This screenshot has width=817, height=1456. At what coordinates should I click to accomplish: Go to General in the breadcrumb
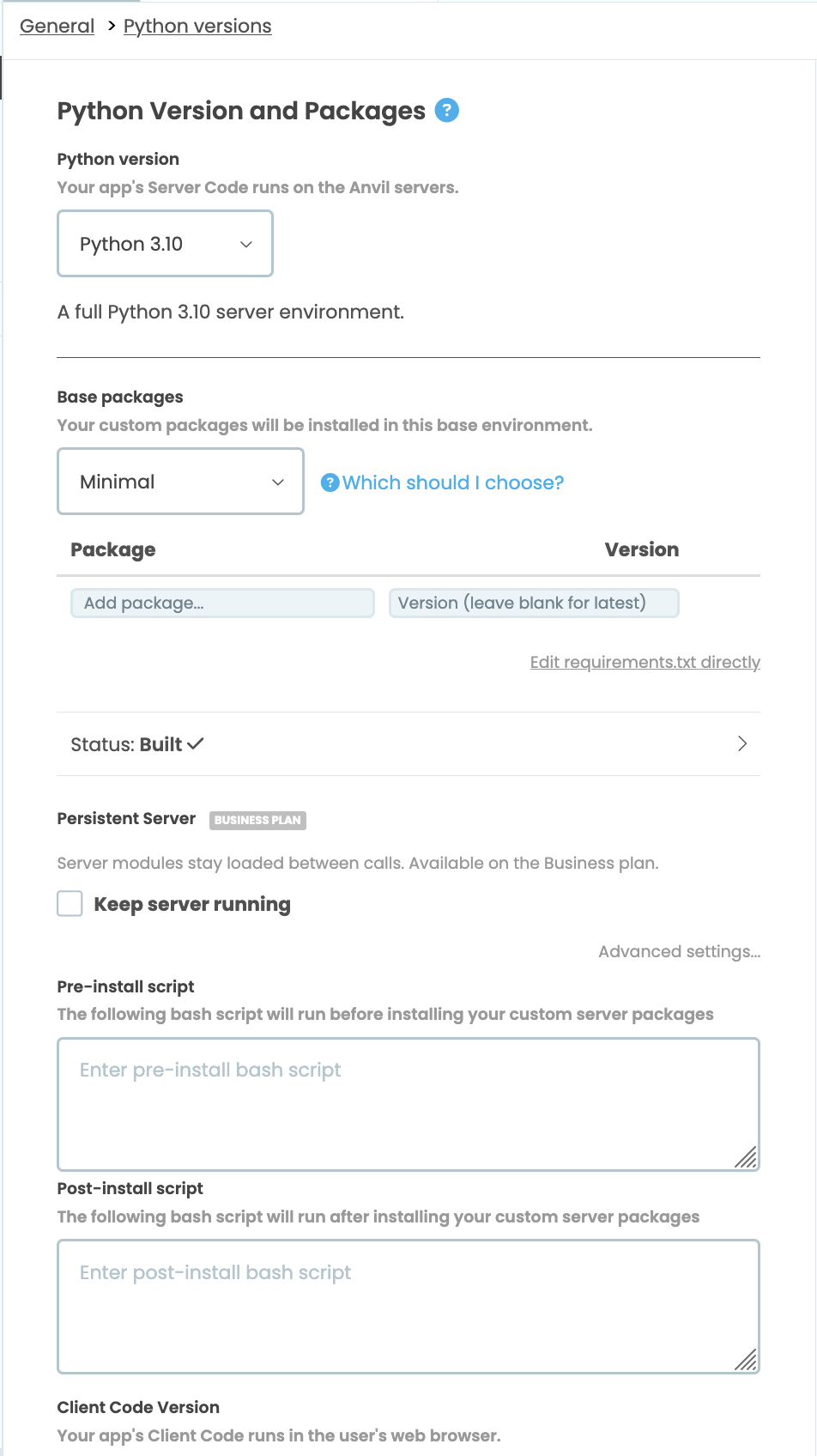tap(57, 27)
